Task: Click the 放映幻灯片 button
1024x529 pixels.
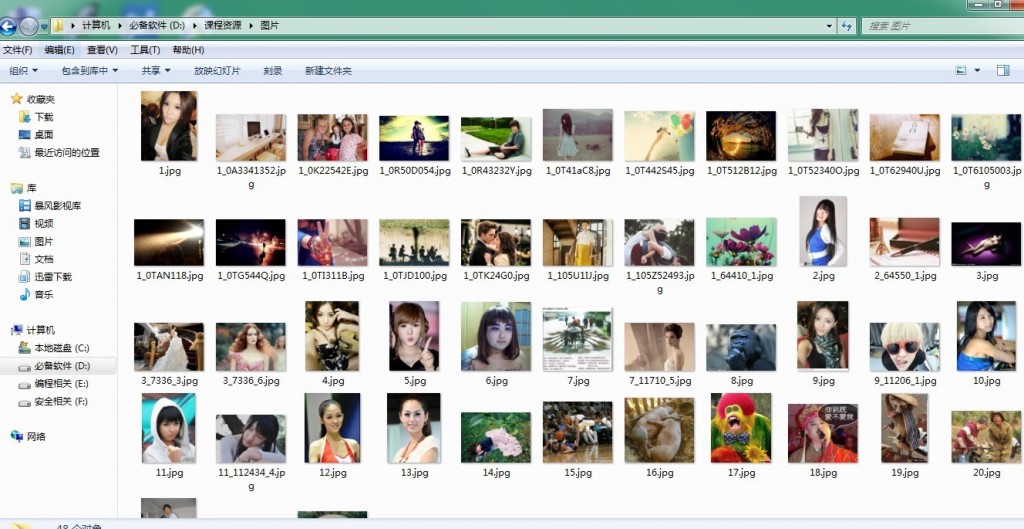Action: tap(217, 71)
